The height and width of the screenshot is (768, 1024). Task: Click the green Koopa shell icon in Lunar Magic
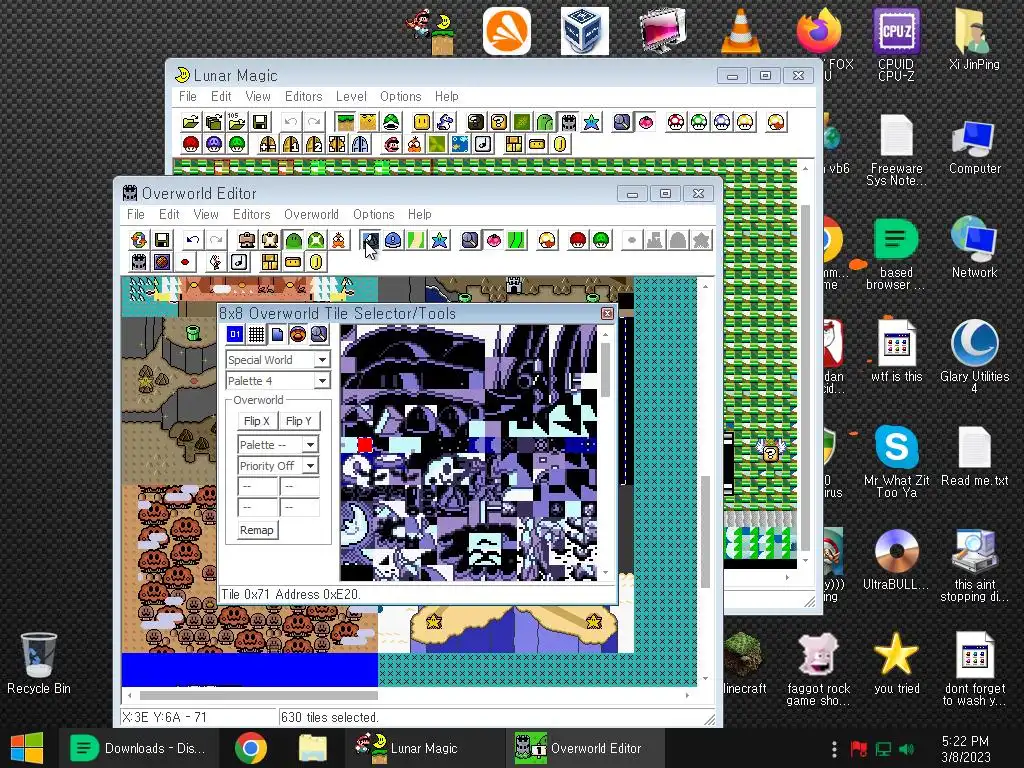[x=391, y=122]
